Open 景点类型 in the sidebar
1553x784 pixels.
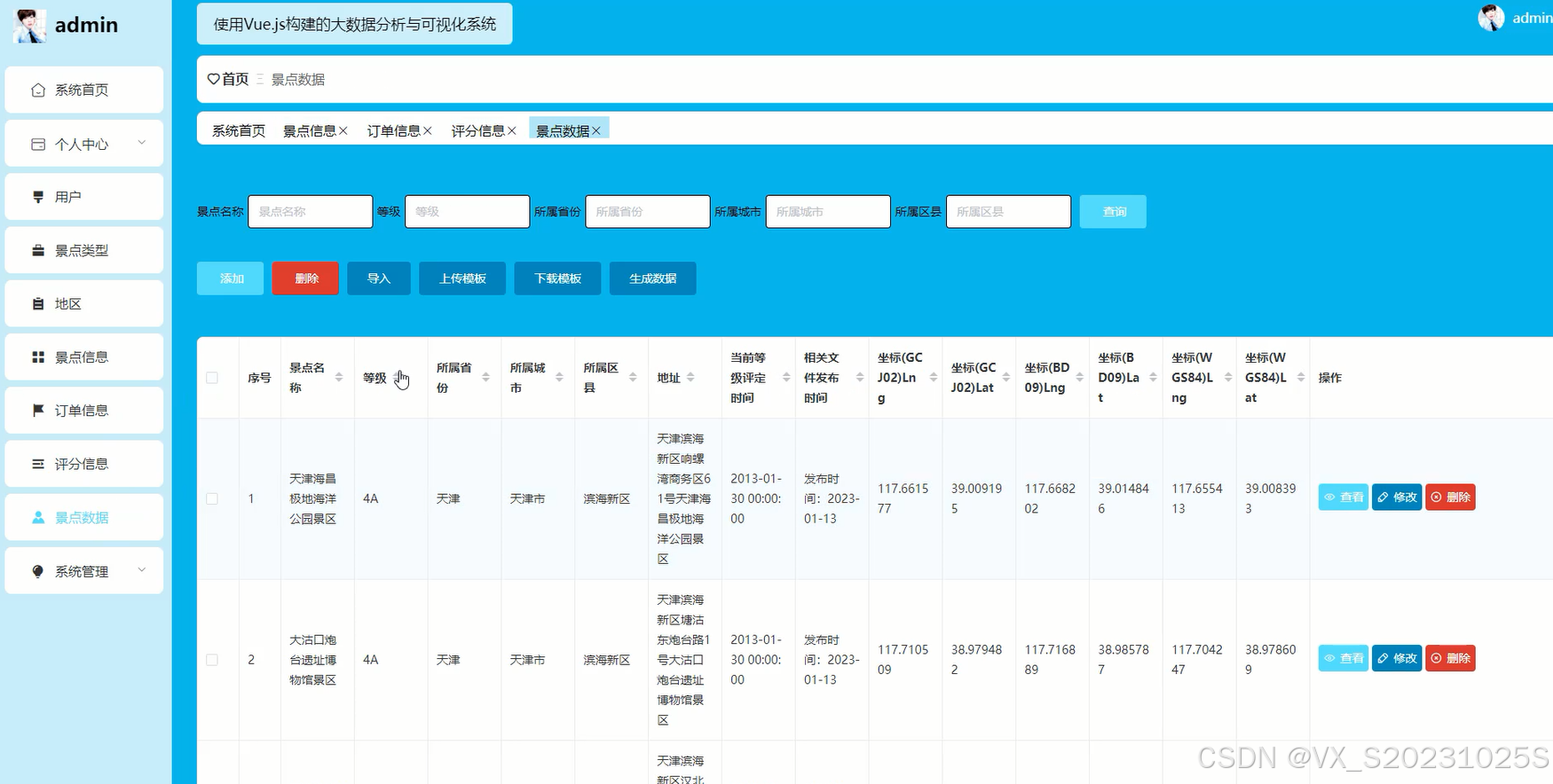click(84, 250)
